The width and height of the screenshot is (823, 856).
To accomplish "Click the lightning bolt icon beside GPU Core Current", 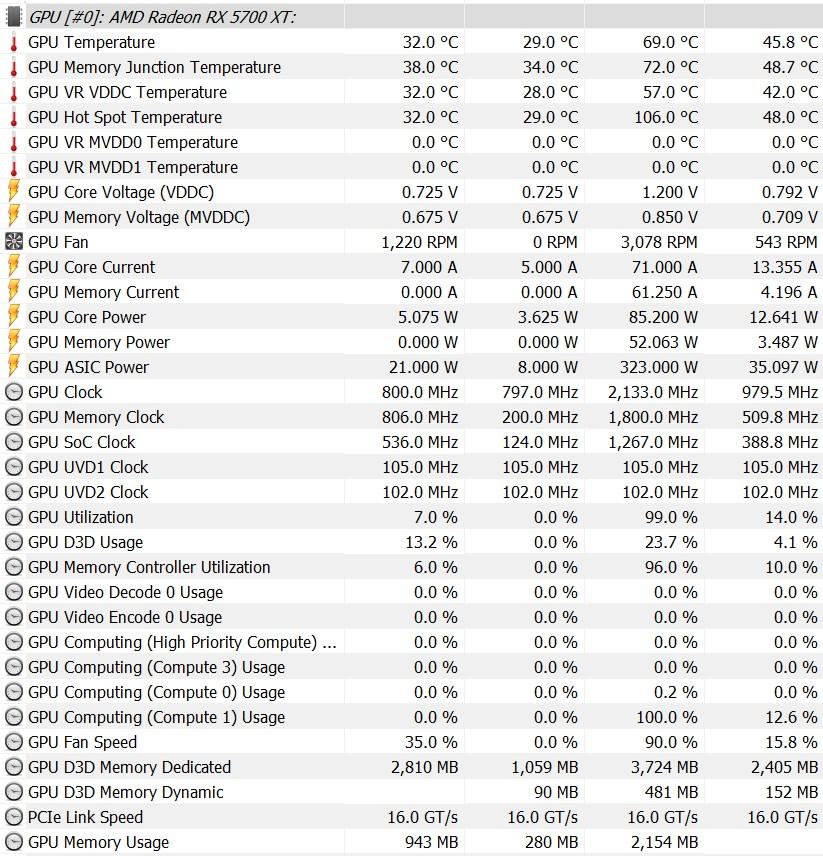I will (14, 267).
